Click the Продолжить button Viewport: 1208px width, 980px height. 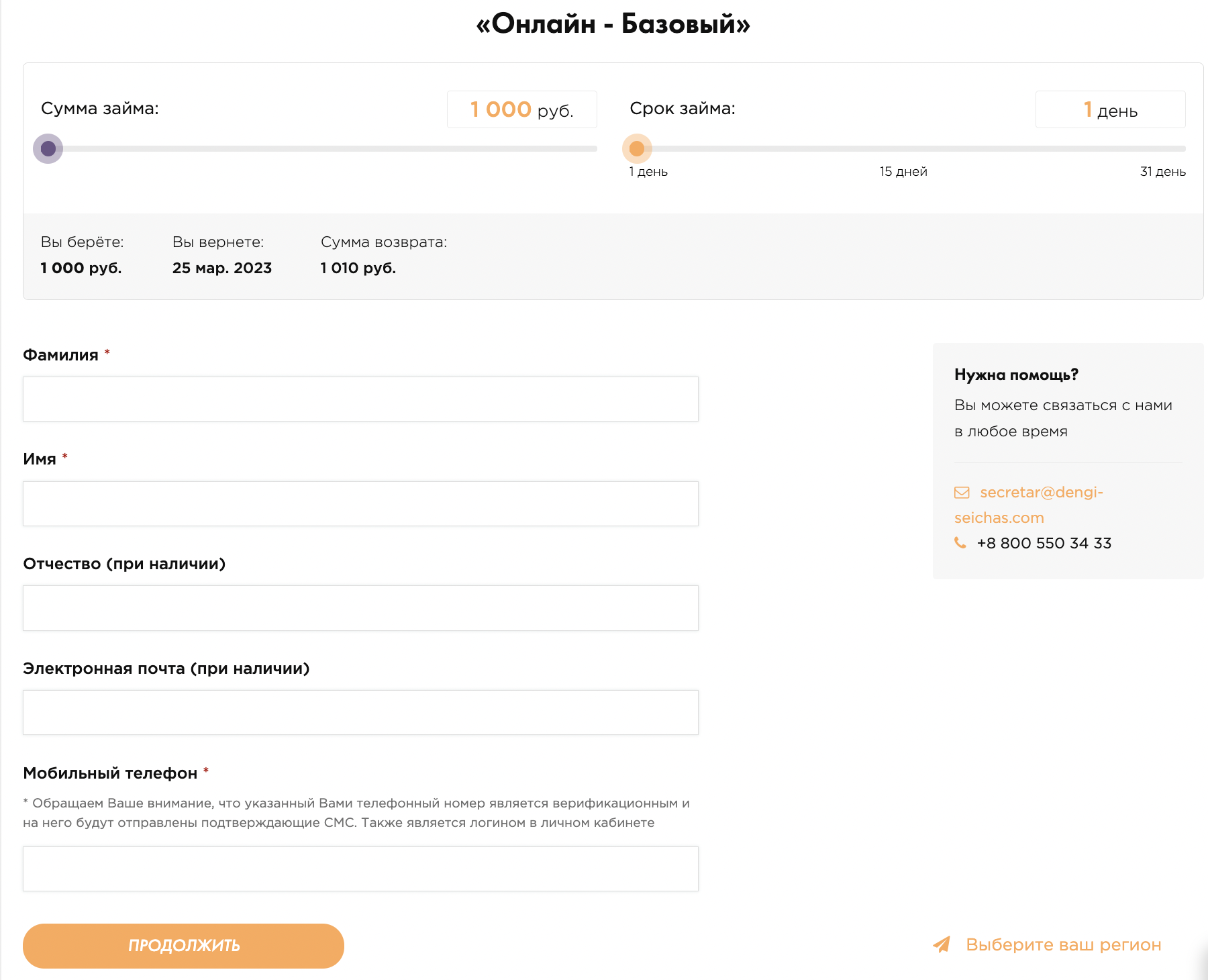point(183,946)
